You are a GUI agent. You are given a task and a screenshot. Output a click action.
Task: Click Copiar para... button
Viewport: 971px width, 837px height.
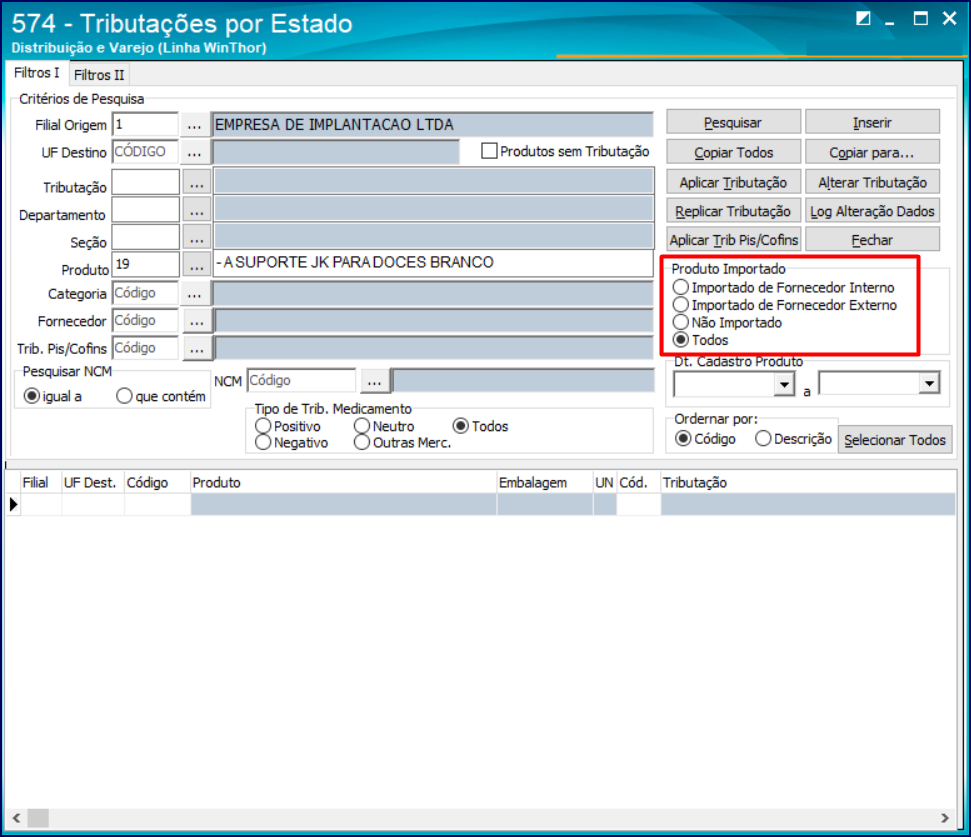(x=872, y=152)
